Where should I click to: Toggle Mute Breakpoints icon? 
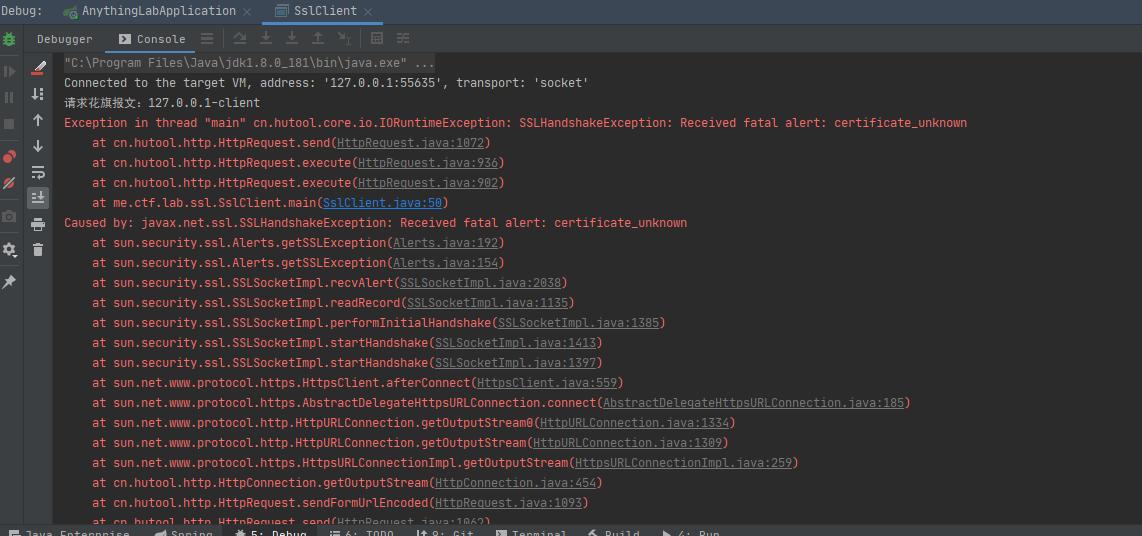pyautogui.click(x=9, y=183)
